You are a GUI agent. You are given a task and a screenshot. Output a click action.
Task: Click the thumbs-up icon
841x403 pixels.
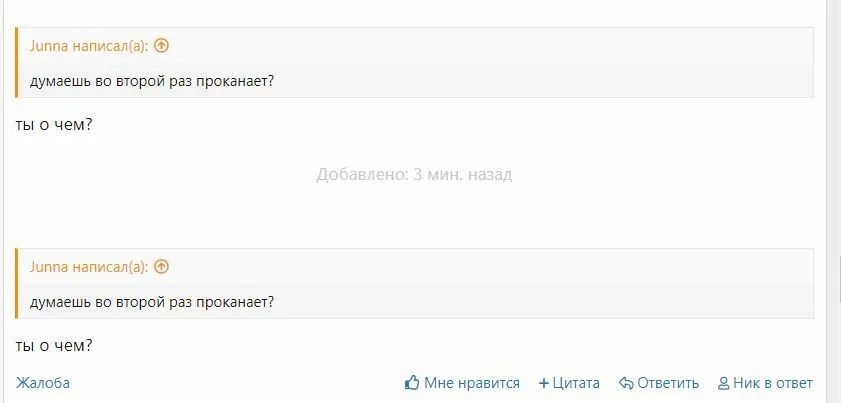(411, 383)
